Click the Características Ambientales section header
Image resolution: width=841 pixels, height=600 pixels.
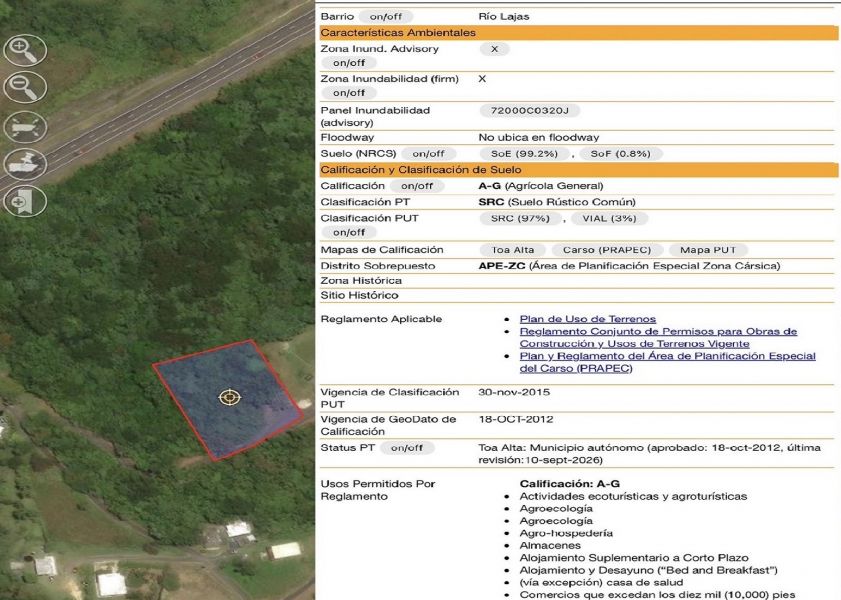point(579,33)
